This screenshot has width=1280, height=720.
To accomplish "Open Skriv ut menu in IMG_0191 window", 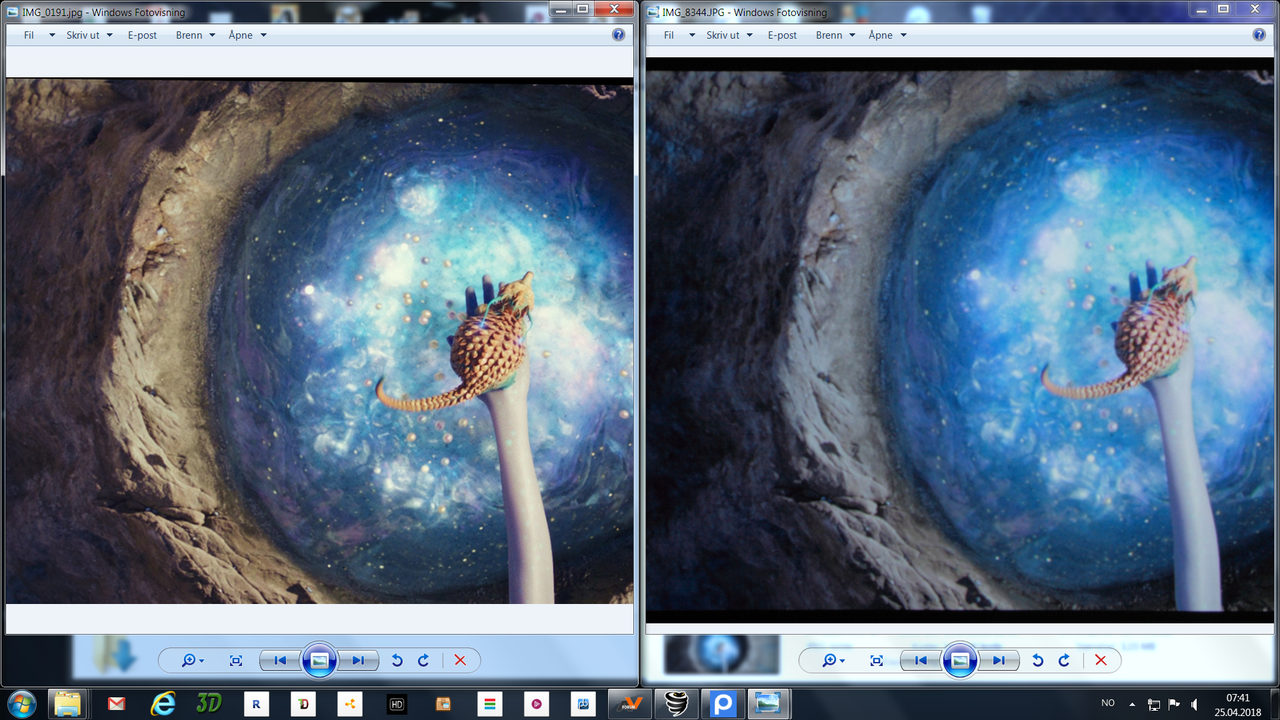I will point(89,35).
